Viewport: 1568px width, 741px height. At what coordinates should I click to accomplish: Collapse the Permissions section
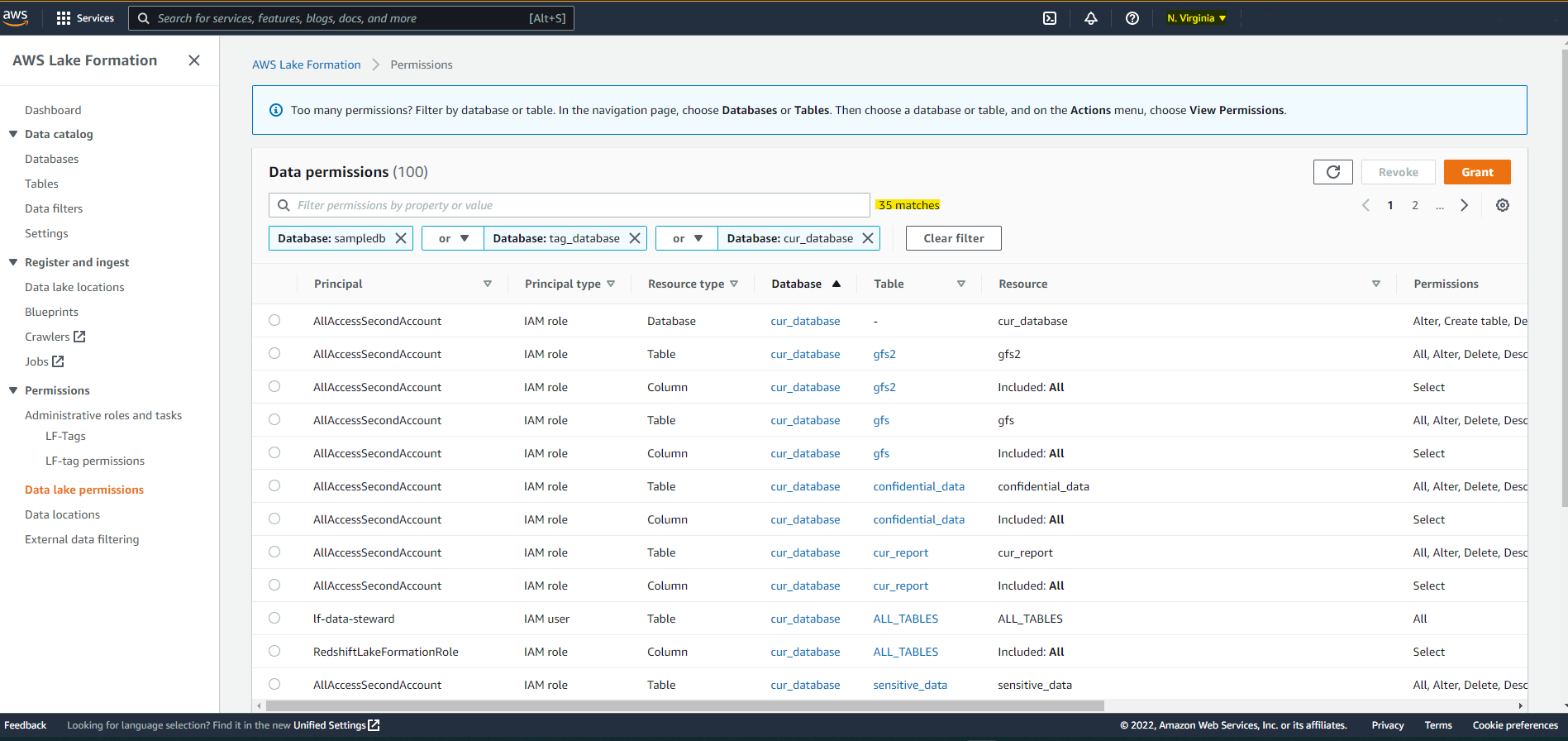pyautogui.click(x=13, y=390)
